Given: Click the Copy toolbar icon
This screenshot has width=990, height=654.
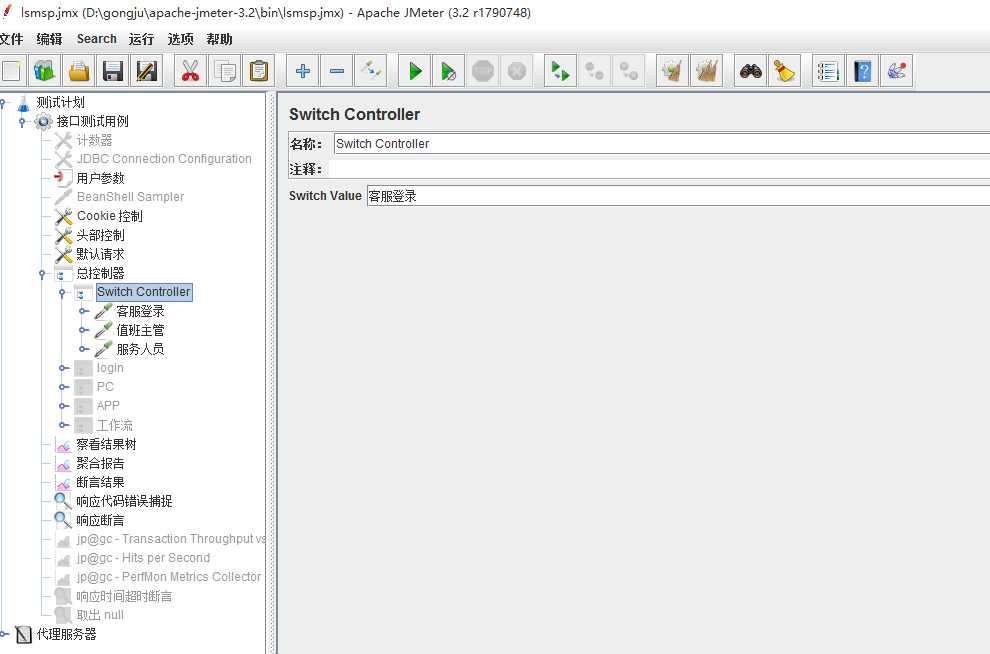Looking at the screenshot, I should pyautogui.click(x=225, y=71).
